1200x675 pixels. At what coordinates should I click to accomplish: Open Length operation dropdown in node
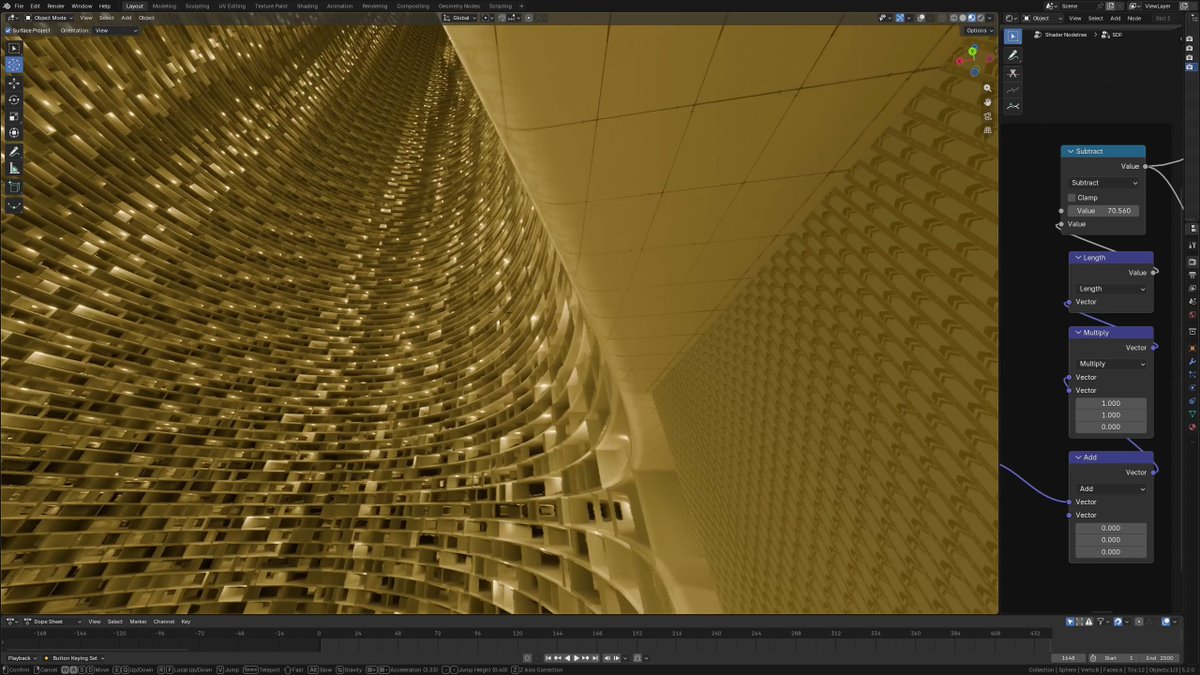1112,289
